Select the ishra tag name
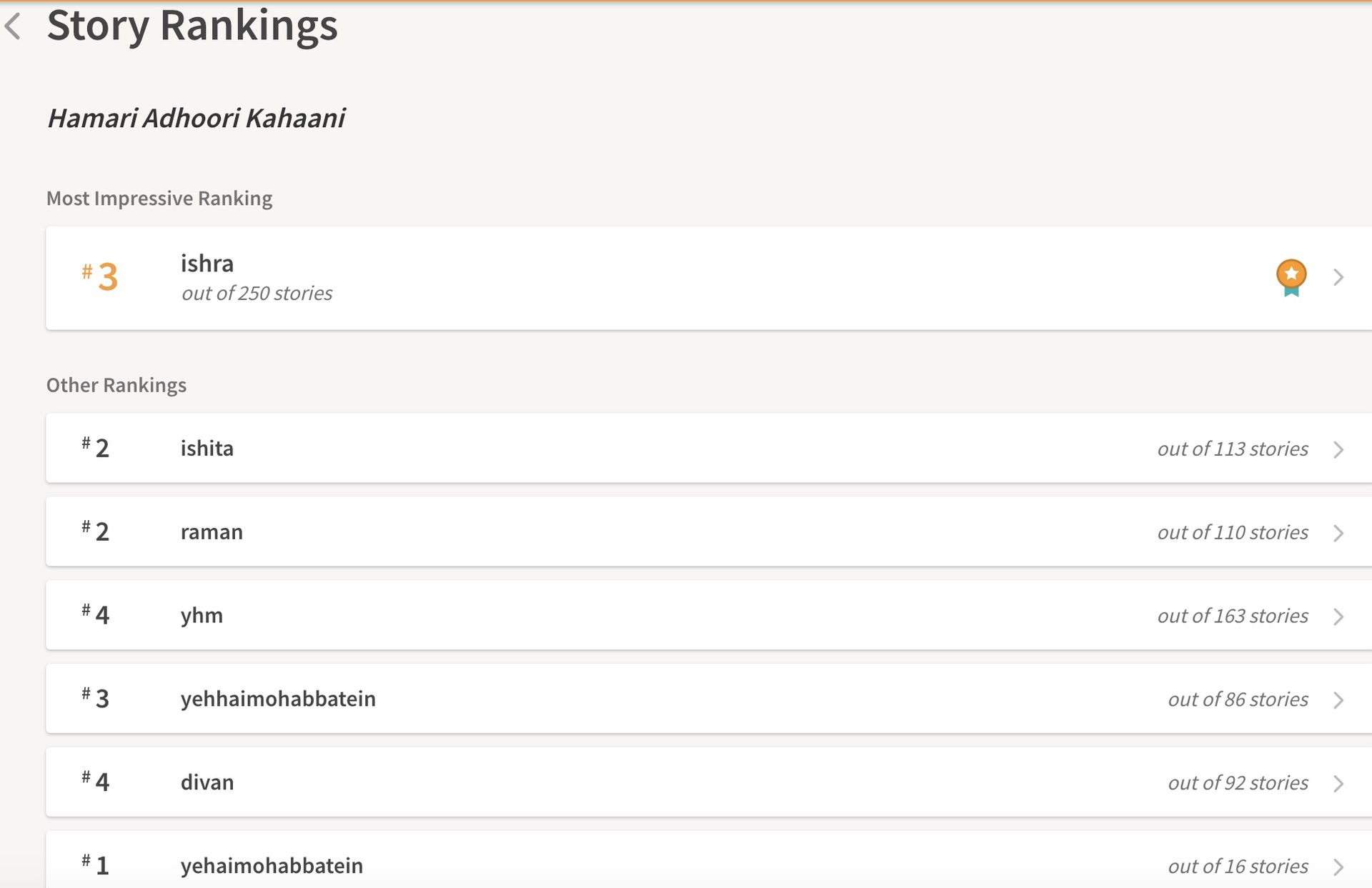The height and width of the screenshot is (888, 1372). [207, 264]
